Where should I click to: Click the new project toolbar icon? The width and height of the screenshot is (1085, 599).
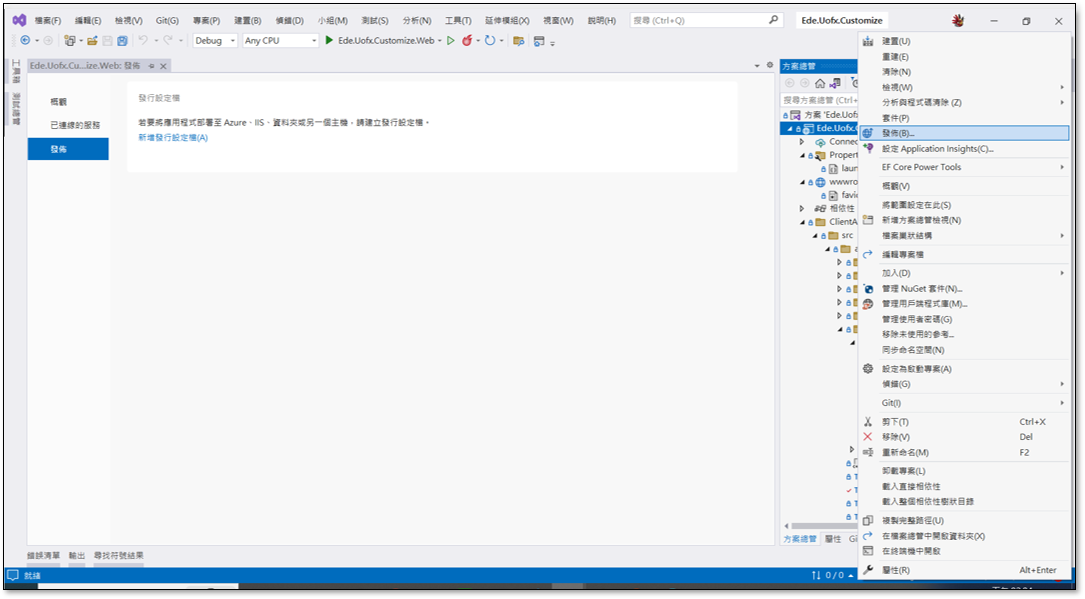pos(69,41)
